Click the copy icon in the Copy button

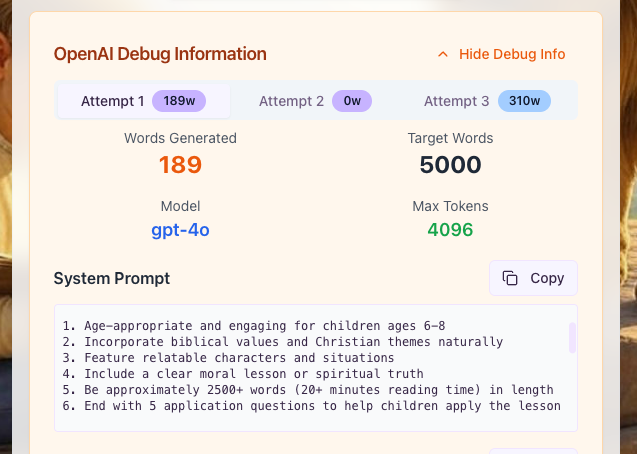[x=510, y=278]
